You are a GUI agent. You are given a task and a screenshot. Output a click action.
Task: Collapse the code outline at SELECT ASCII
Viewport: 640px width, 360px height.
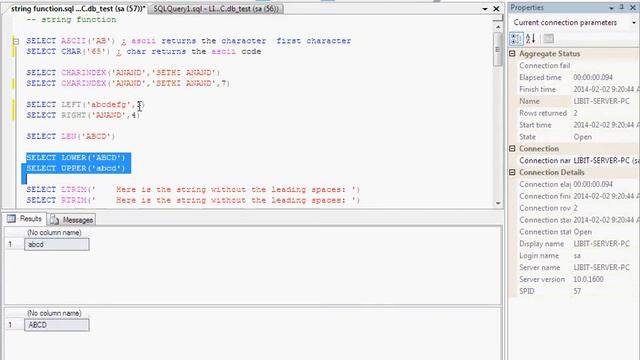pos(16,41)
